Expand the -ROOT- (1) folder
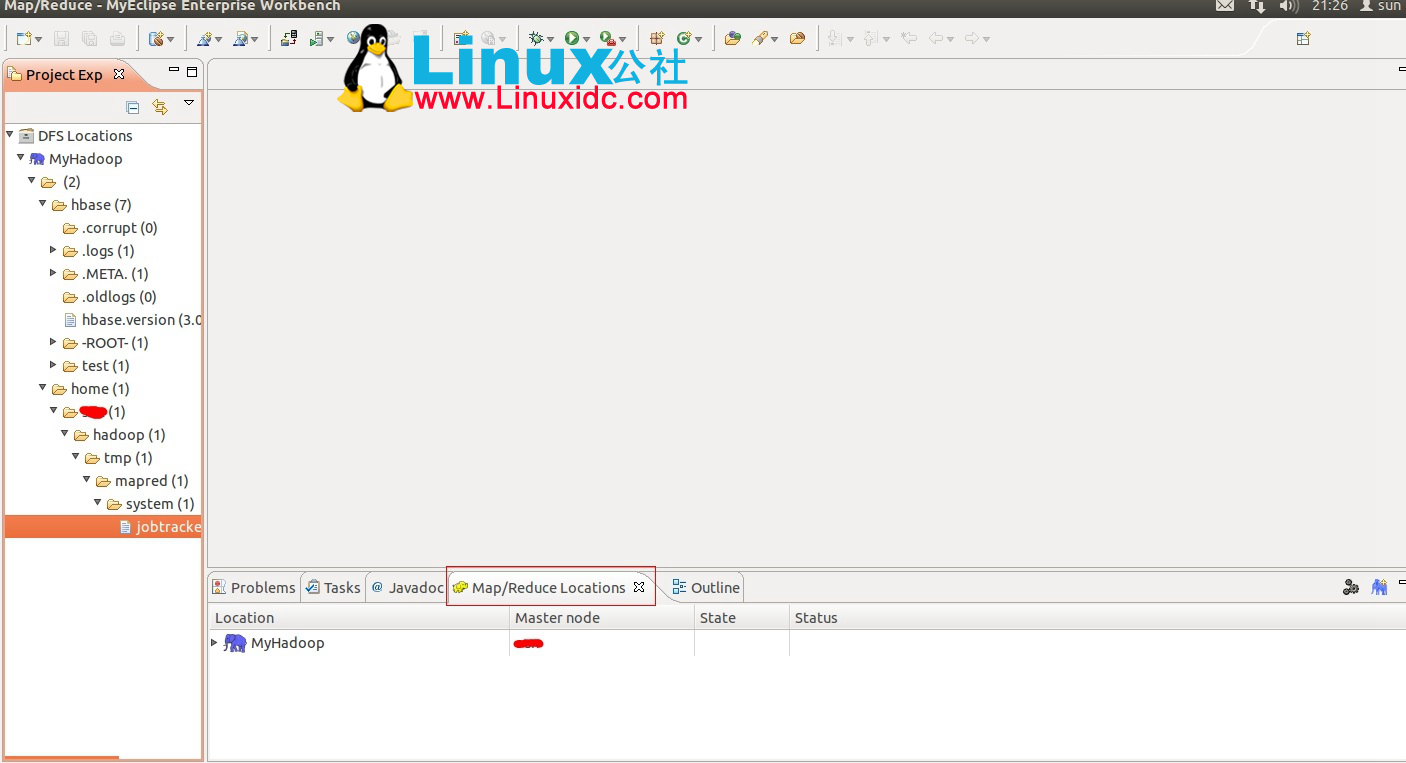1406x763 pixels. pyautogui.click(x=53, y=342)
